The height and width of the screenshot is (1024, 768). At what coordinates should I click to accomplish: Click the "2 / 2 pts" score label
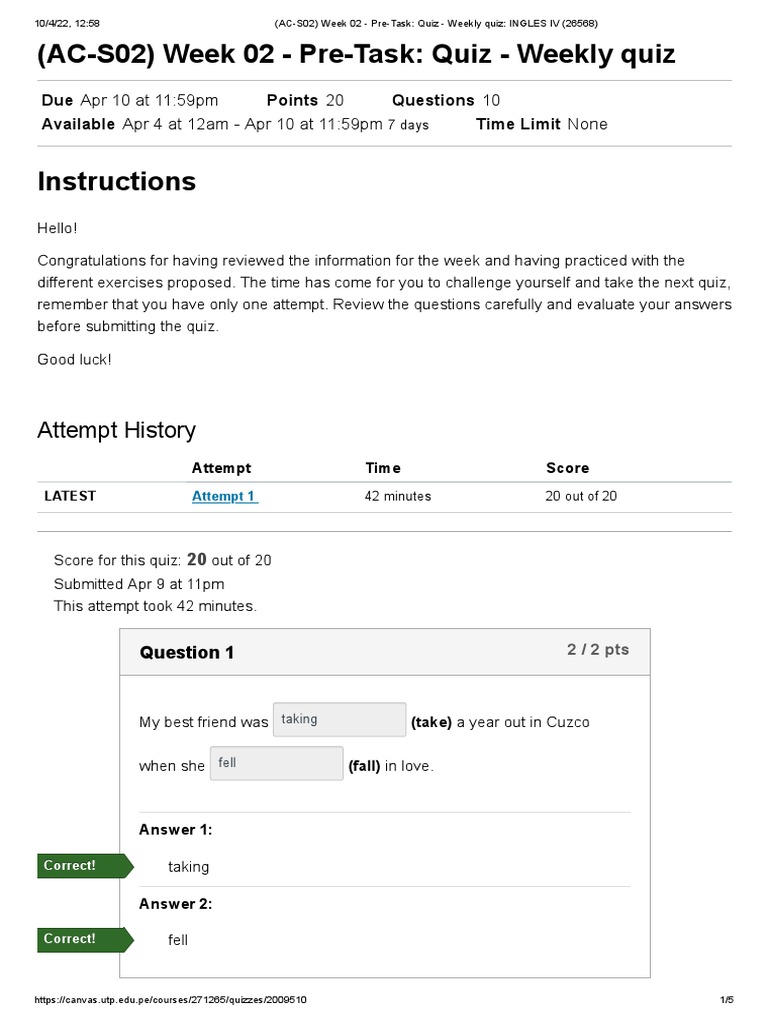tap(598, 649)
